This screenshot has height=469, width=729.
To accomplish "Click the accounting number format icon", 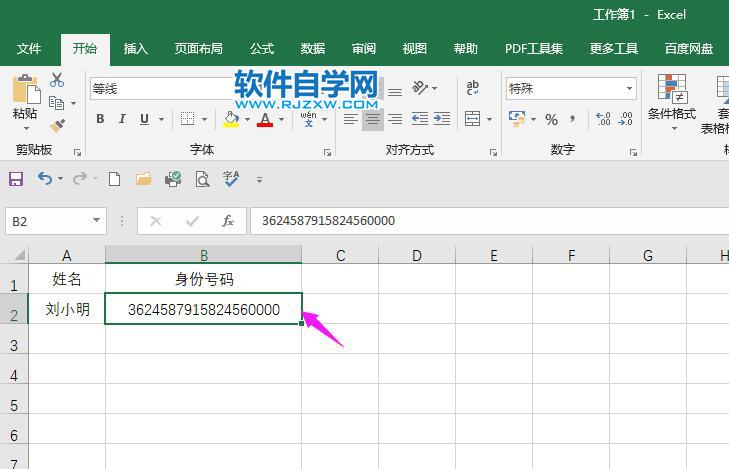I will pos(517,119).
